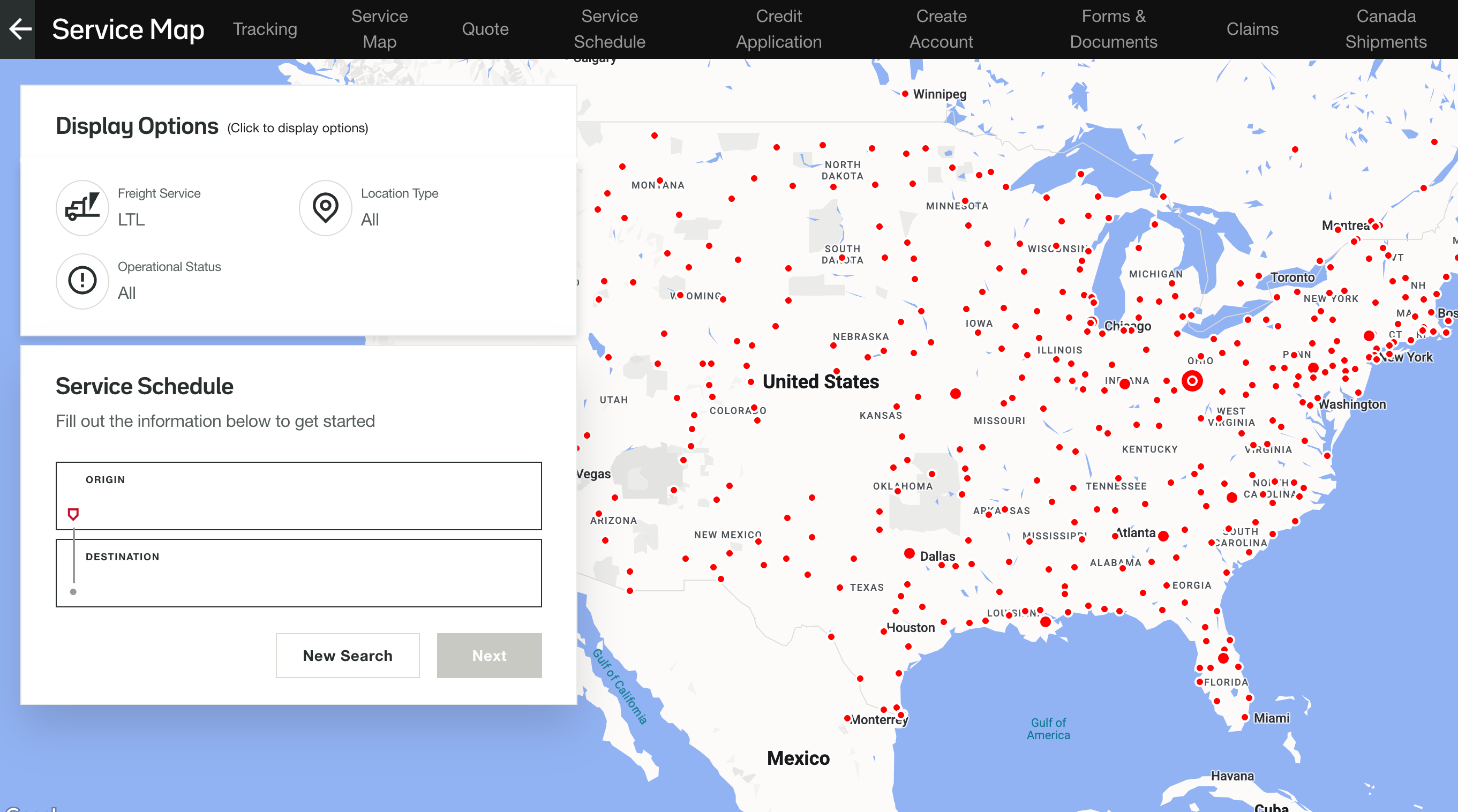1458x812 pixels.
Task: Click the destination endpoint dot in the form
Action: (73, 592)
